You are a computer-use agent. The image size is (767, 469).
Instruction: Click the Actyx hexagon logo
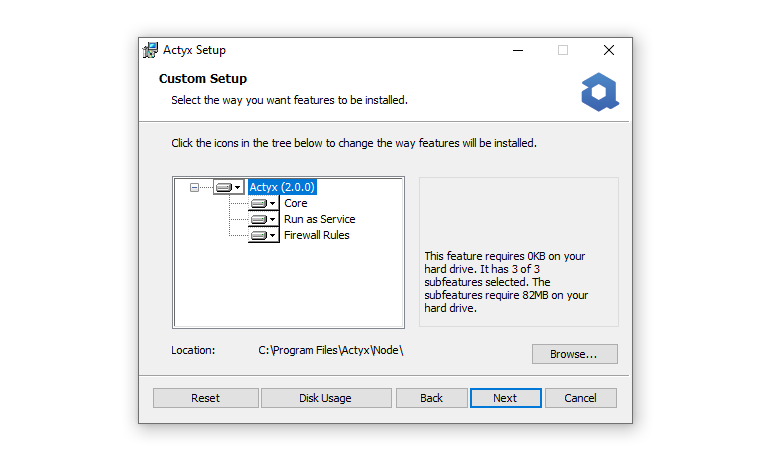tap(600, 92)
